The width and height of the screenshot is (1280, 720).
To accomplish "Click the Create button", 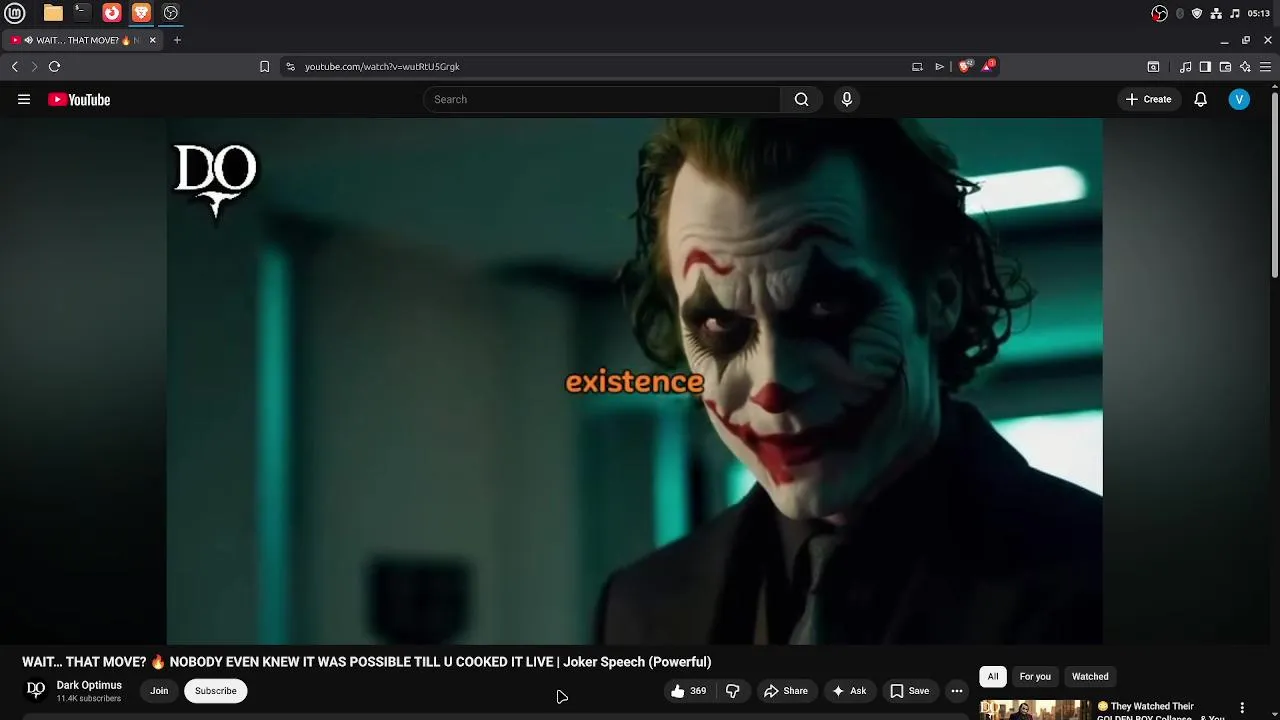I will coord(1149,99).
